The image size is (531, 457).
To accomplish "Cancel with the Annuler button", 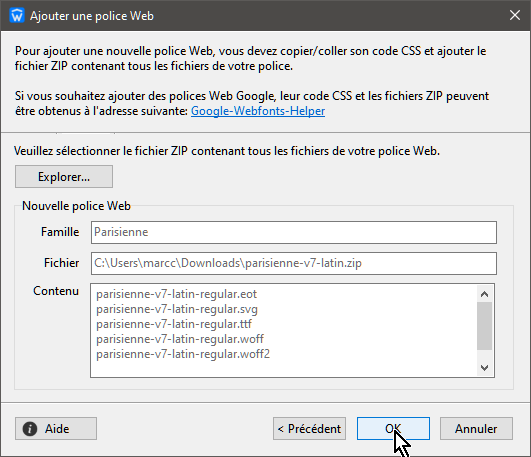I will (x=476, y=429).
